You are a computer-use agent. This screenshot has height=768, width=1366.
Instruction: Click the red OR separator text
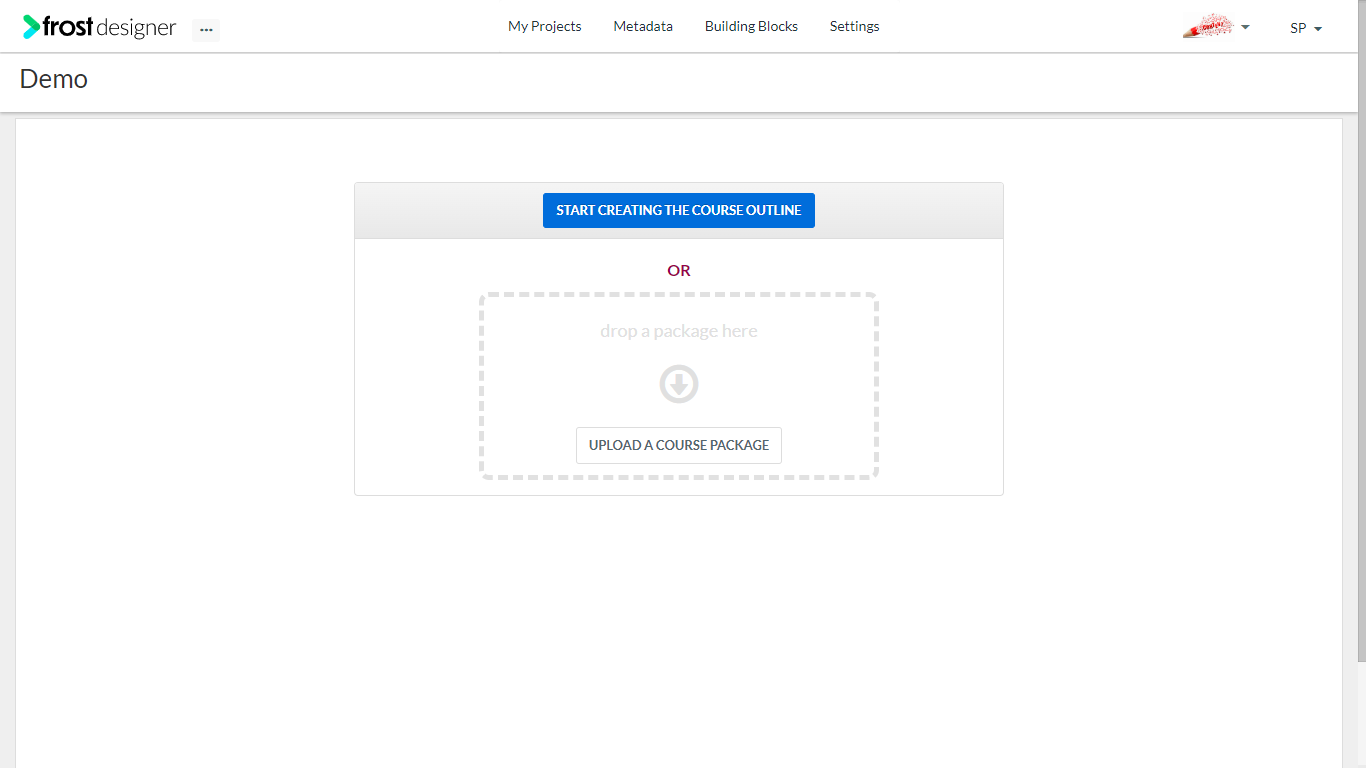pyautogui.click(x=679, y=270)
